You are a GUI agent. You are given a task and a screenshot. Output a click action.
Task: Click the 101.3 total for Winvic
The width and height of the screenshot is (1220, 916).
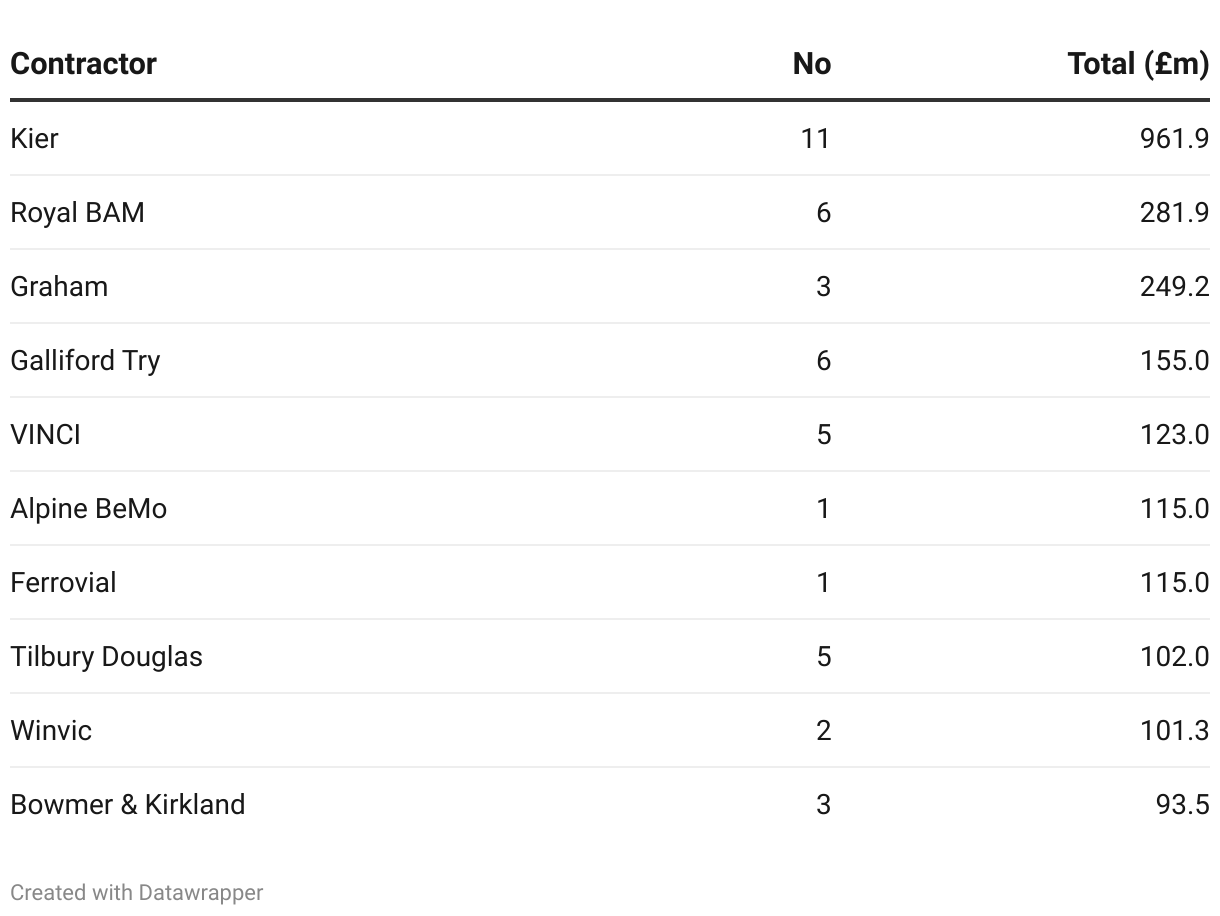pyautogui.click(x=1174, y=731)
